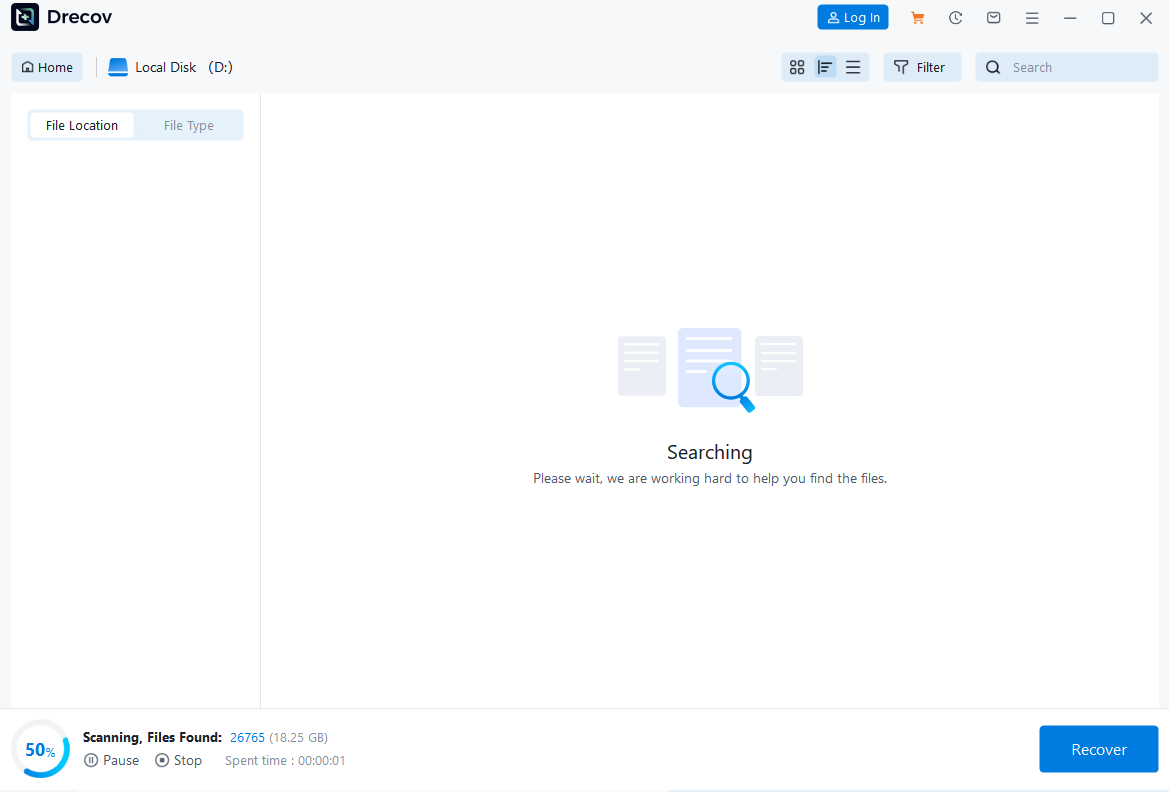Open the hamburger menu

pos(1032,17)
